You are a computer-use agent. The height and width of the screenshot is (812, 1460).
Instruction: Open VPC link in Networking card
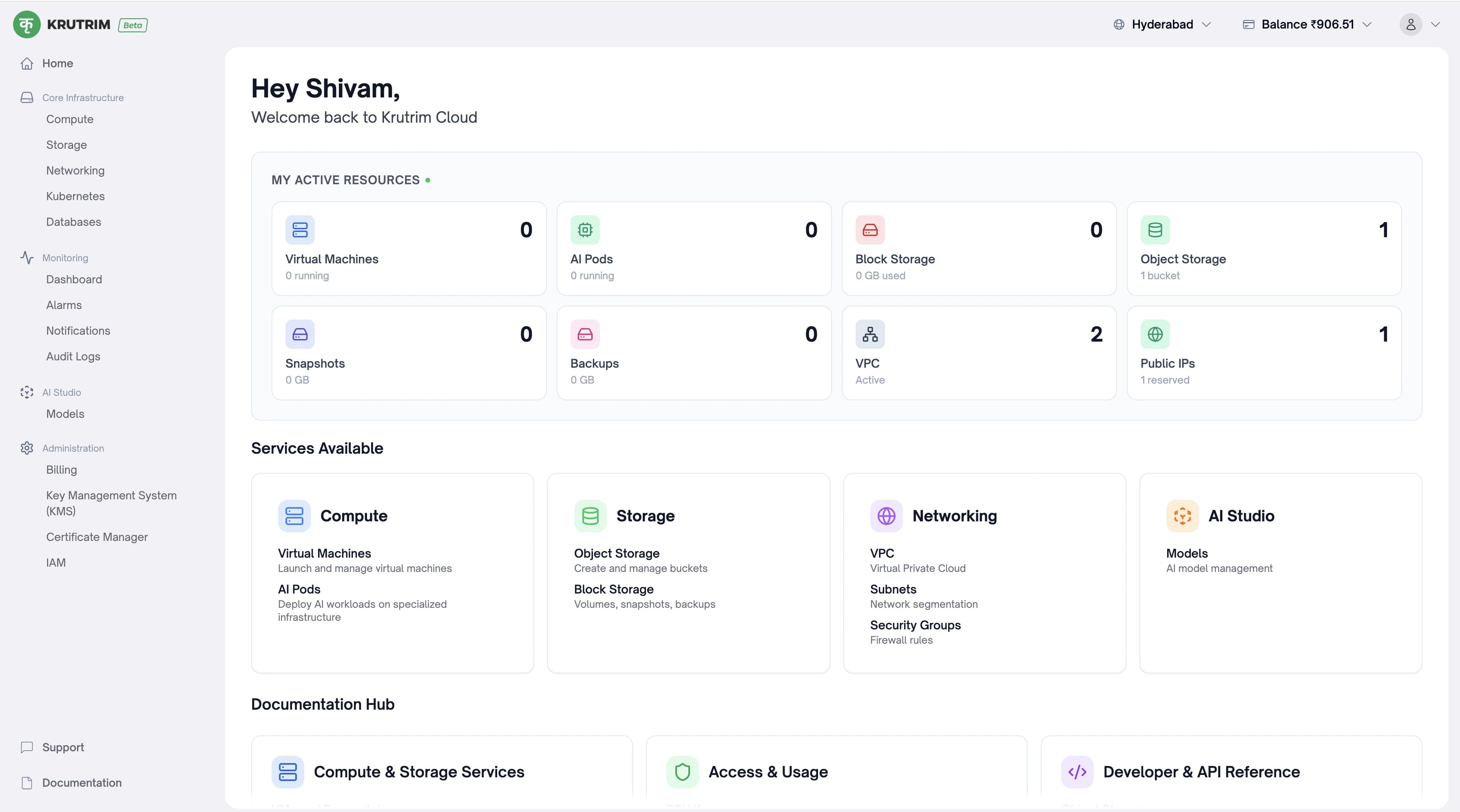(882, 554)
